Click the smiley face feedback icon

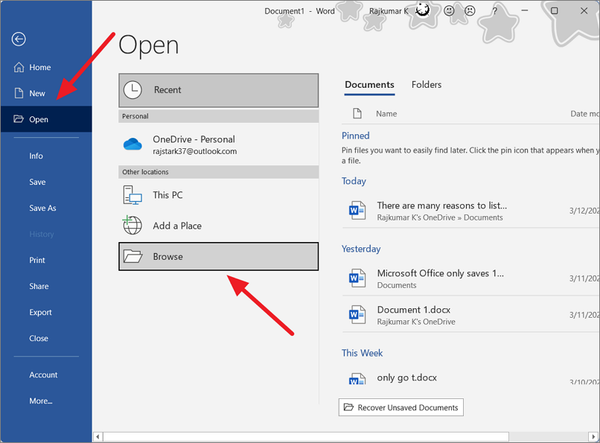click(x=449, y=11)
